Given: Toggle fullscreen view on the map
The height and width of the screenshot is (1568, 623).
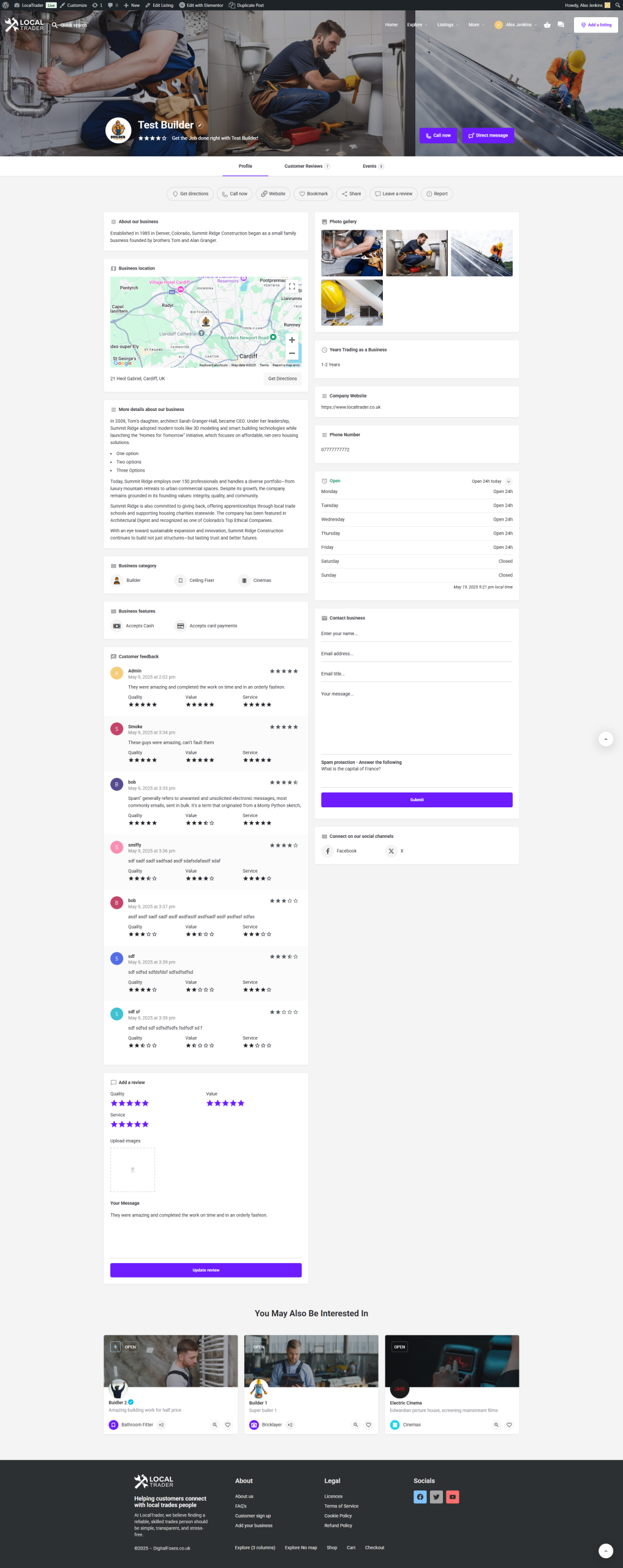Looking at the screenshot, I should [x=292, y=286].
